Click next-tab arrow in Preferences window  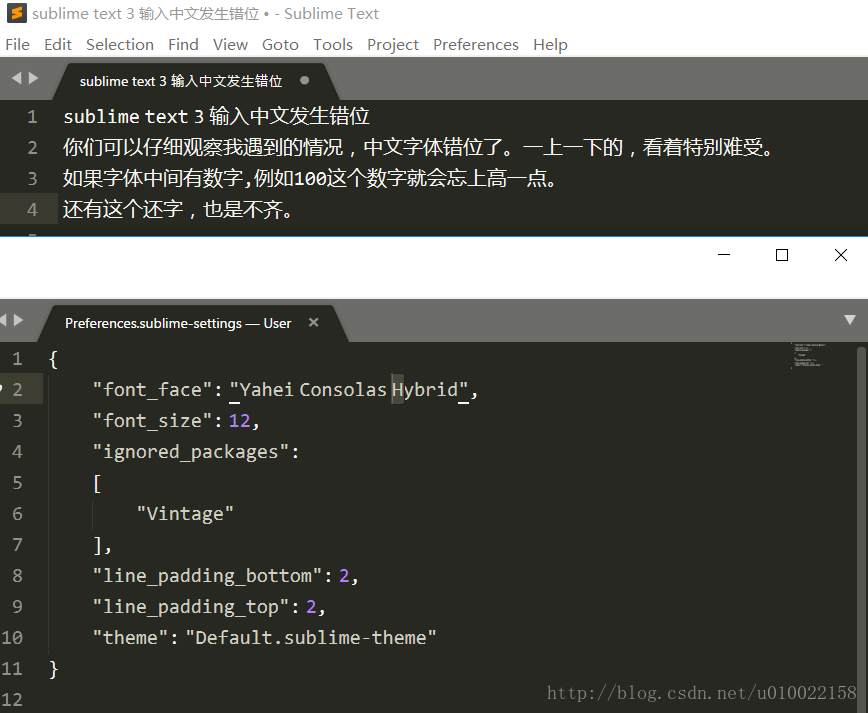(x=19, y=320)
